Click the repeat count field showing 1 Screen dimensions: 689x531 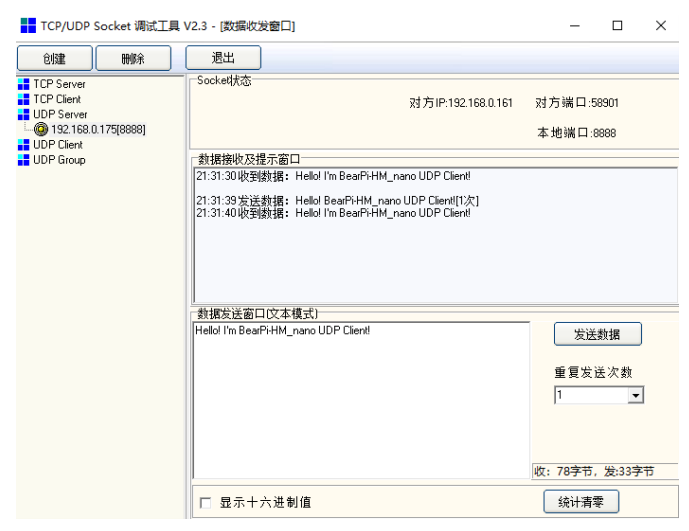coord(591,395)
